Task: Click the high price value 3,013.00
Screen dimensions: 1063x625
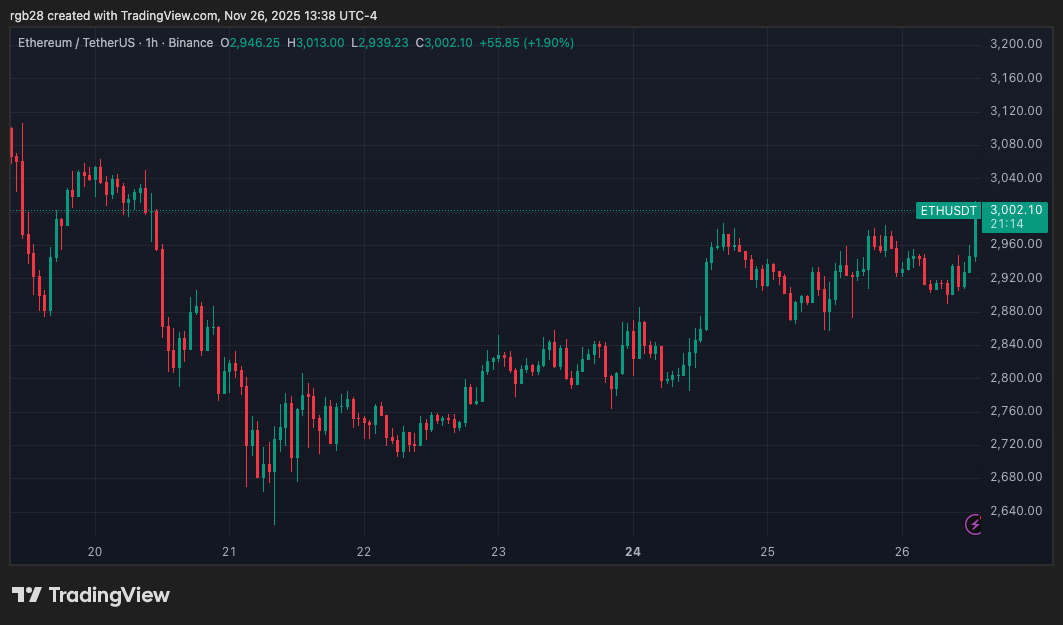Action: click(x=320, y=43)
